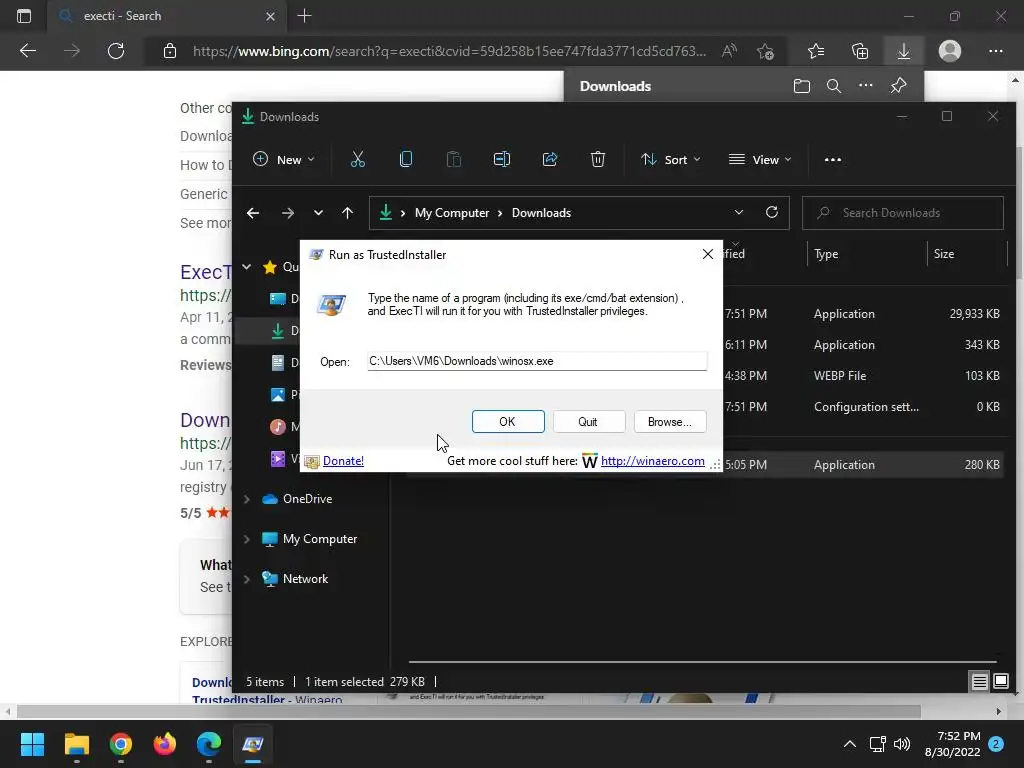Image resolution: width=1024 pixels, height=768 pixels.
Task: Click the Edge address bar URL
Action: pyautogui.click(x=449, y=51)
